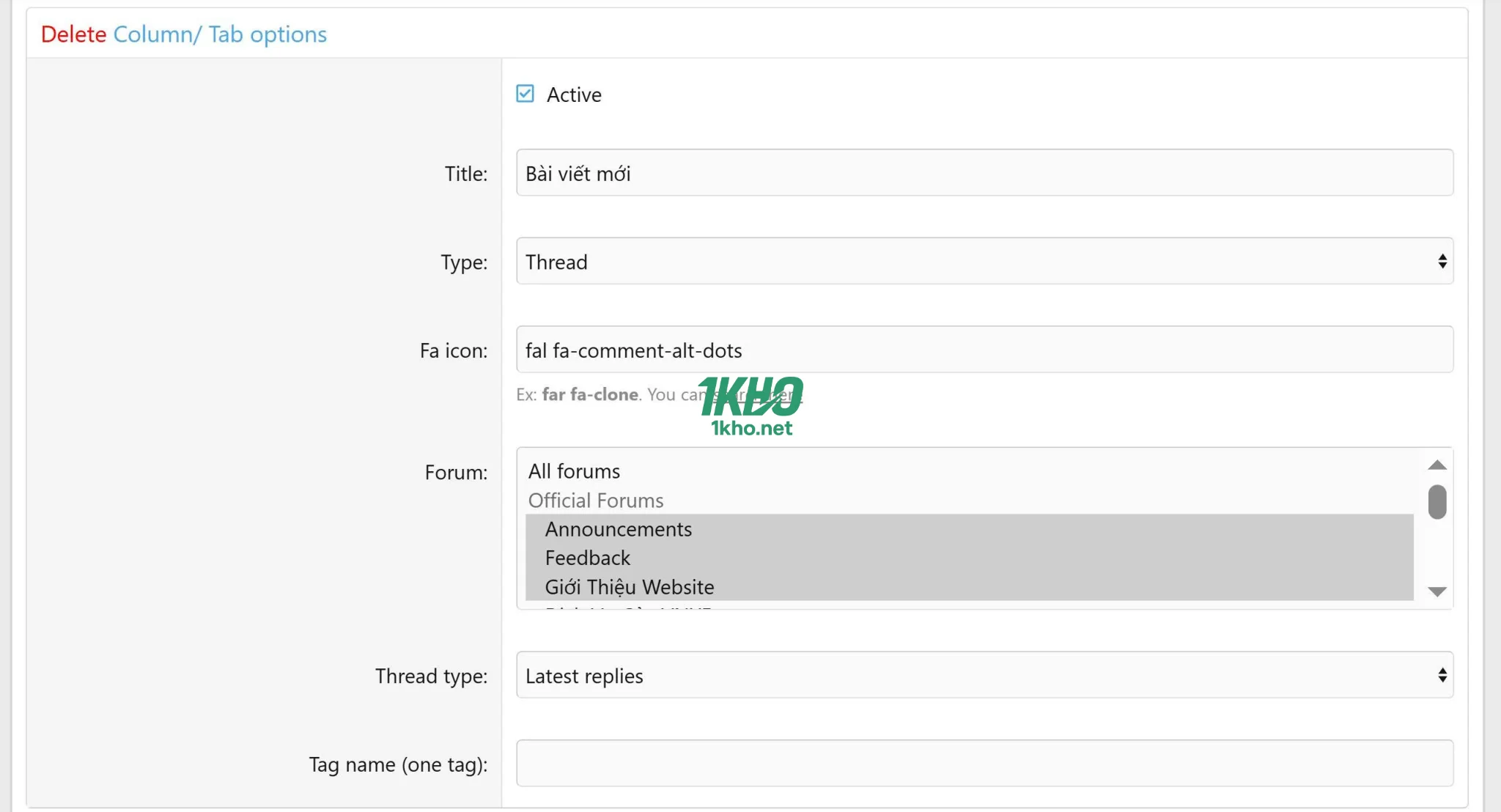Click the Forum list scrollbar thumb
Screen dimensions: 1501x812
(1437, 502)
